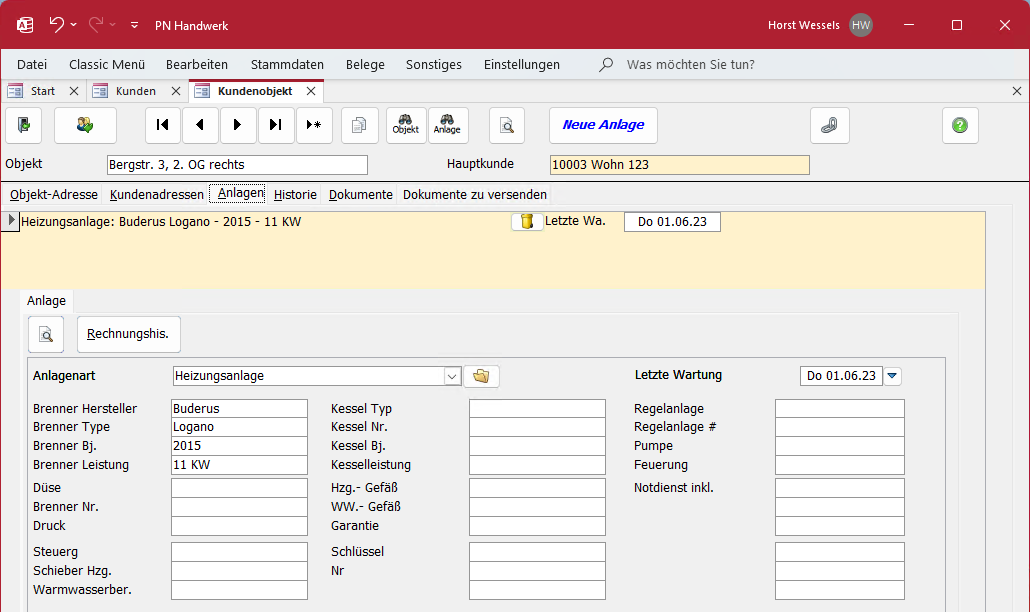The height and width of the screenshot is (612, 1030).
Task: Switch to the Historie tab
Action: click(295, 194)
